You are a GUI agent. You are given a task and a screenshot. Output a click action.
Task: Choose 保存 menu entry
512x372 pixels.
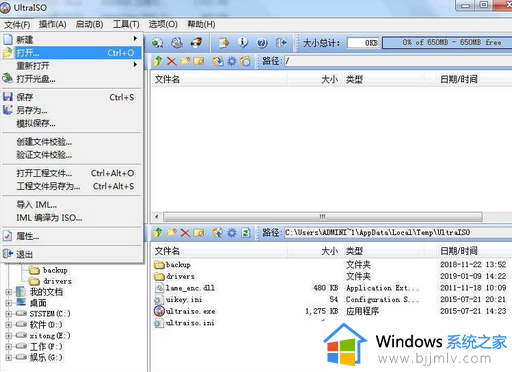72,97
